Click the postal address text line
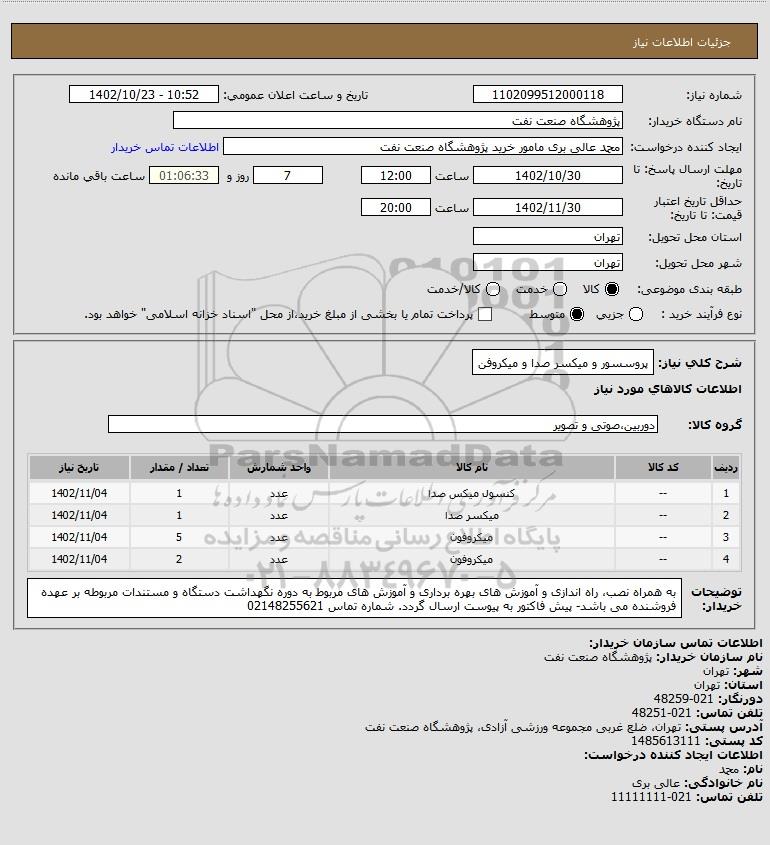Screen dimensions: 770x845 523,727
